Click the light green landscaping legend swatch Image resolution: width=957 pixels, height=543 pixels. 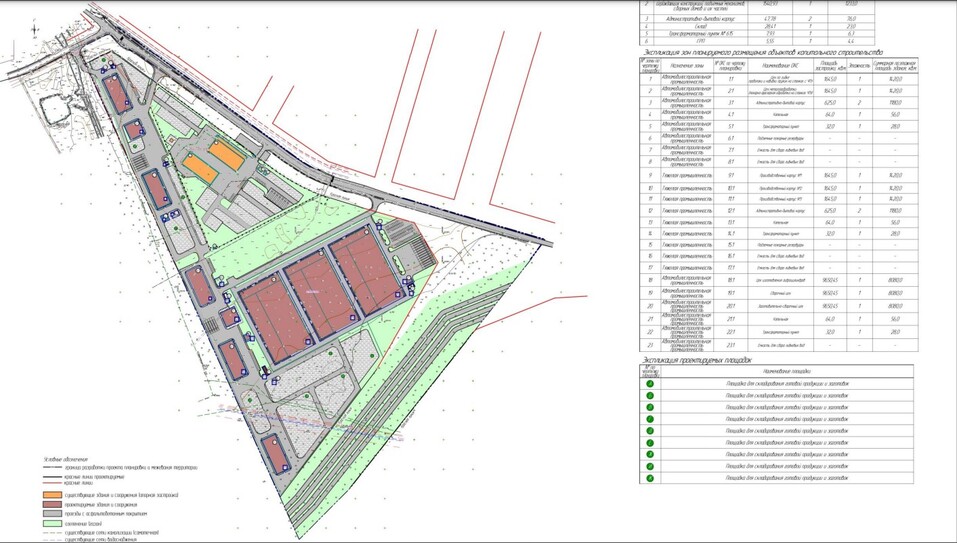[x=51, y=523]
